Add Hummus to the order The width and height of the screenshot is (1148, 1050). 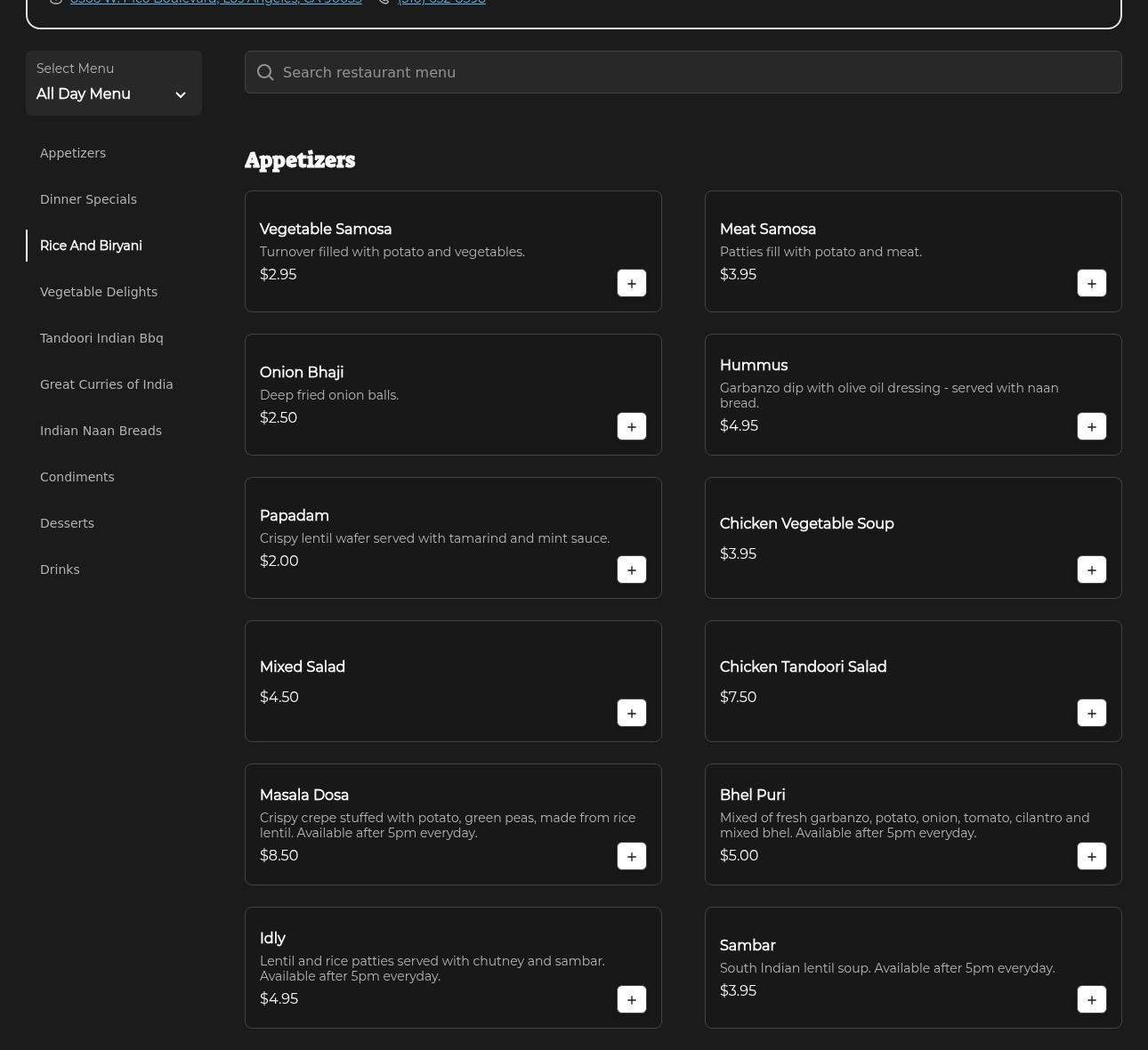click(x=1091, y=426)
